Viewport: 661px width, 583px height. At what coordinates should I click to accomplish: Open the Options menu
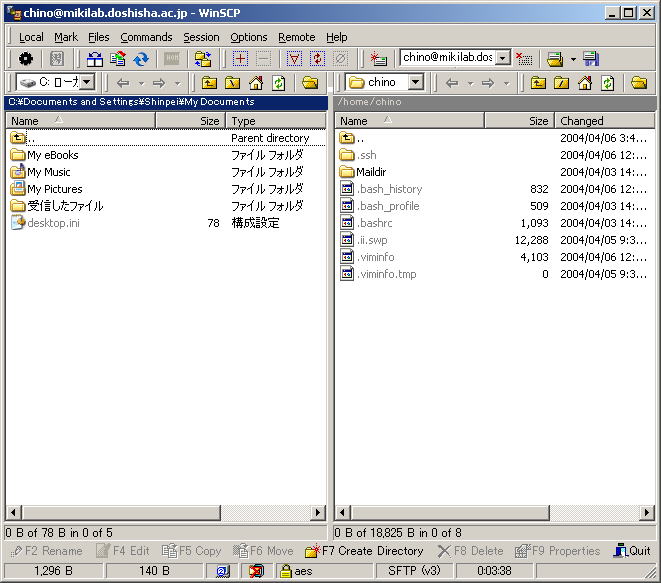coord(249,37)
